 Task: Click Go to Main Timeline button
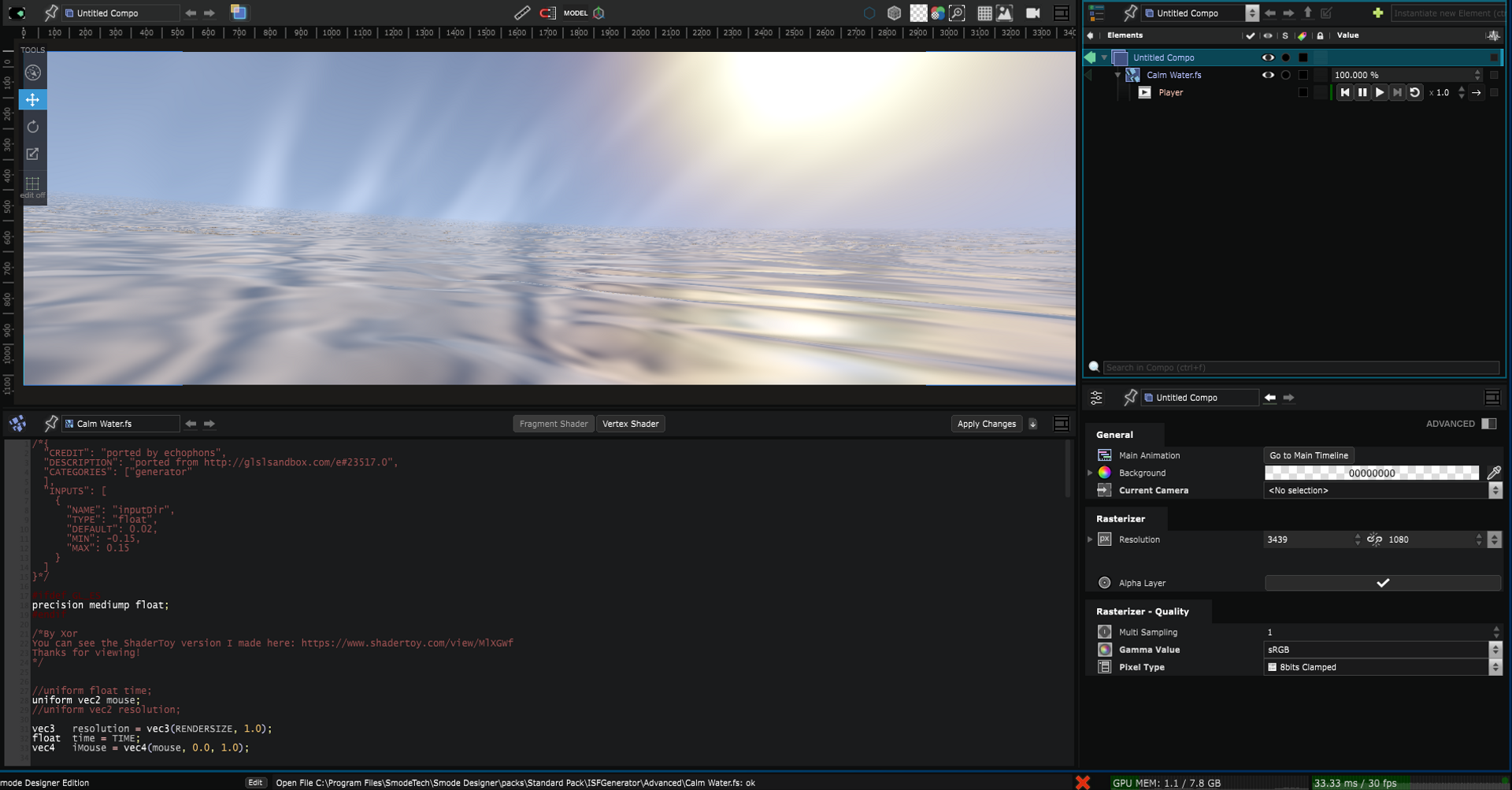point(1309,455)
